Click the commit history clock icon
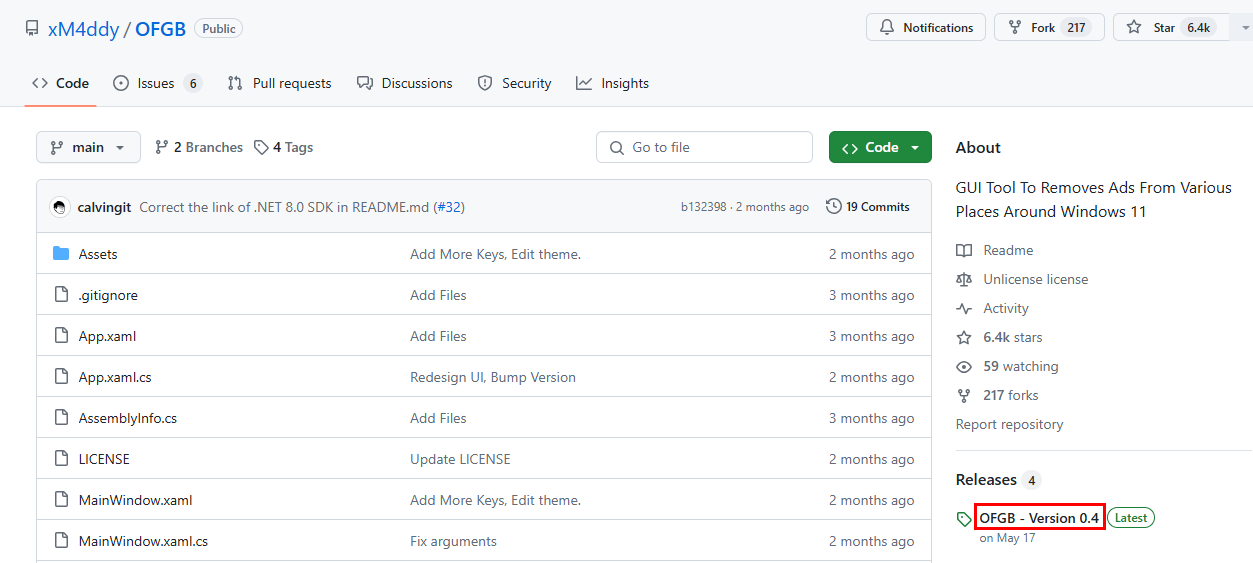Image resolution: width=1253 pixels, height=563 pixels. pyautogui.click(x=833, y=207)
